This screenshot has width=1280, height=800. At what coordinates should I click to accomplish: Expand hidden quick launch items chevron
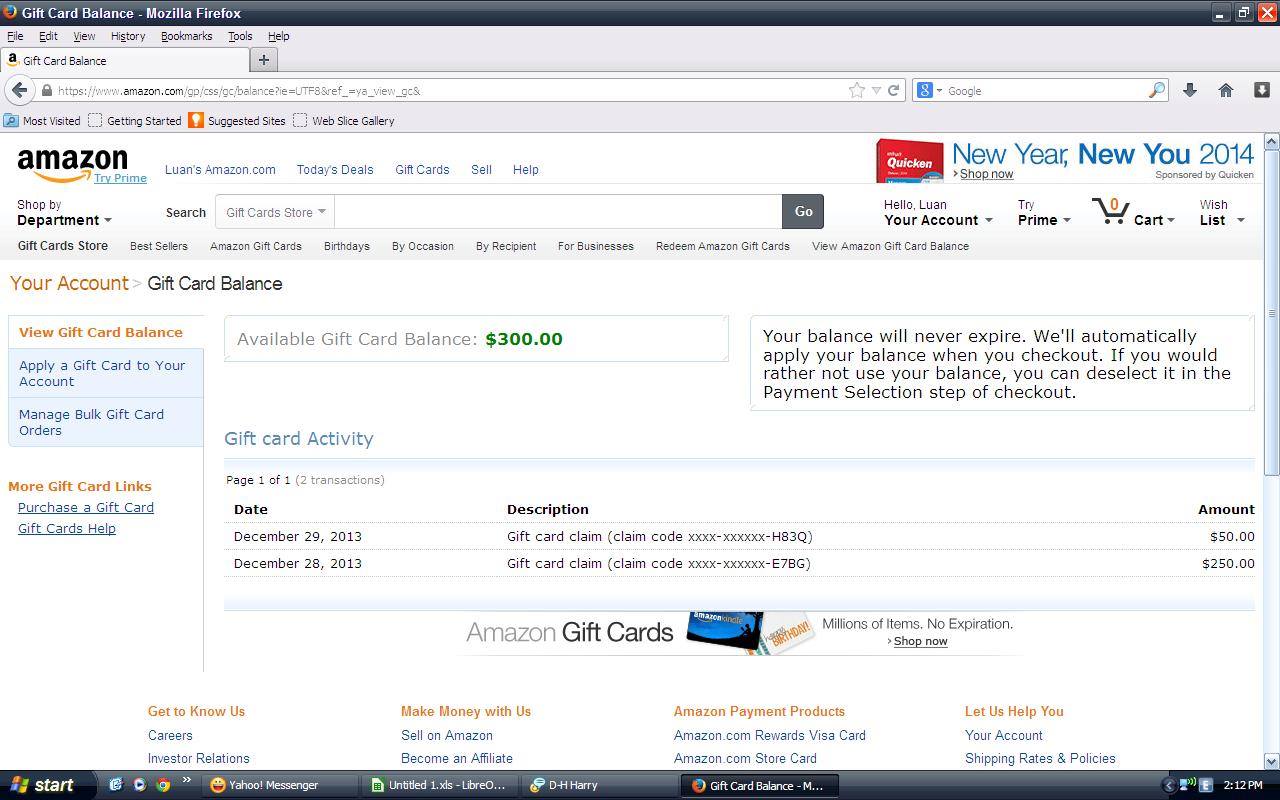[186, 781]
